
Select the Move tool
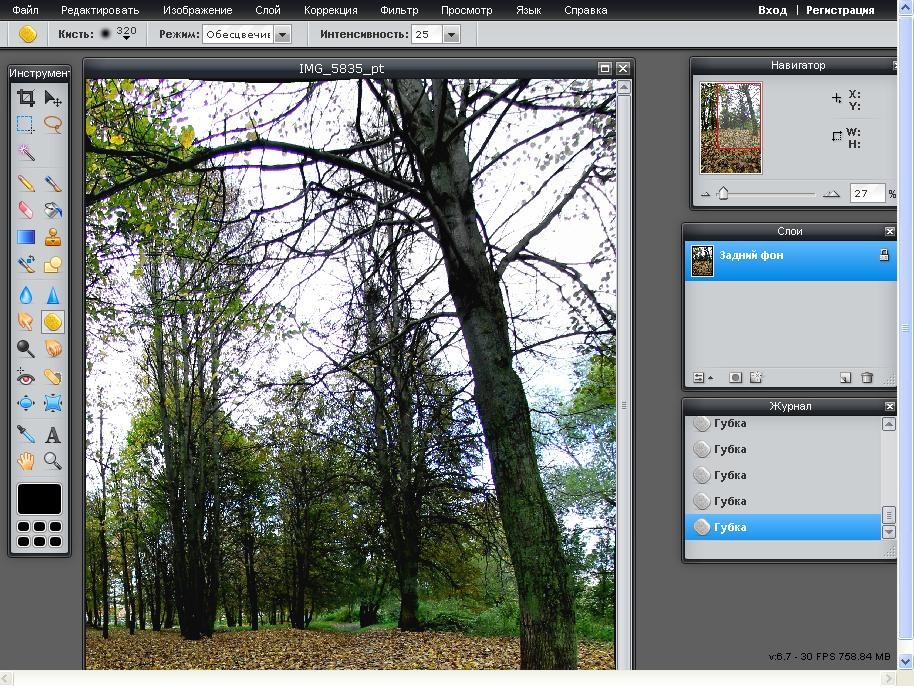(52, 97)
